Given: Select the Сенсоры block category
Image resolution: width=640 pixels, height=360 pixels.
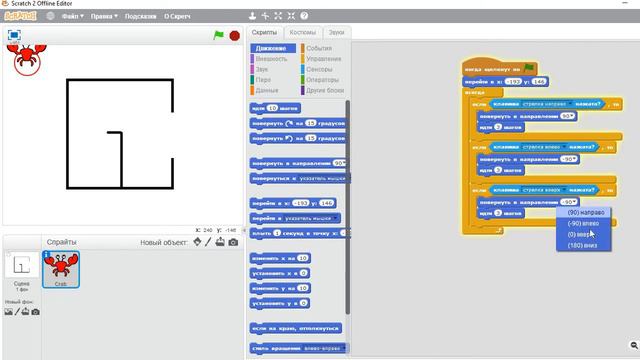Looking at the screenshot, I should click(319, 69).
